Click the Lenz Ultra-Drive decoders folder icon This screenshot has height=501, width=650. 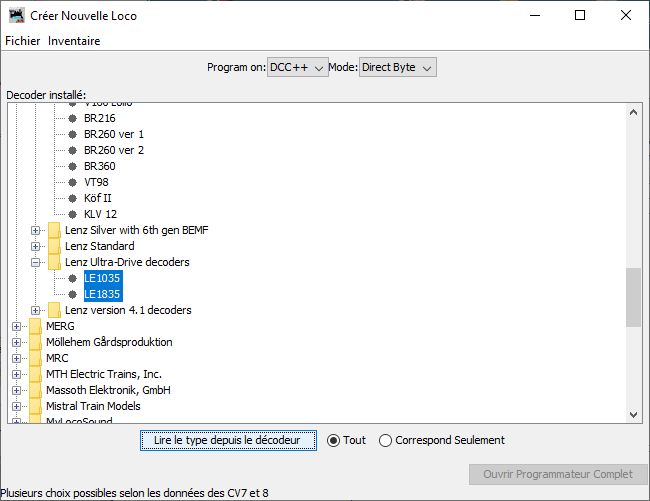coord(54,262)
